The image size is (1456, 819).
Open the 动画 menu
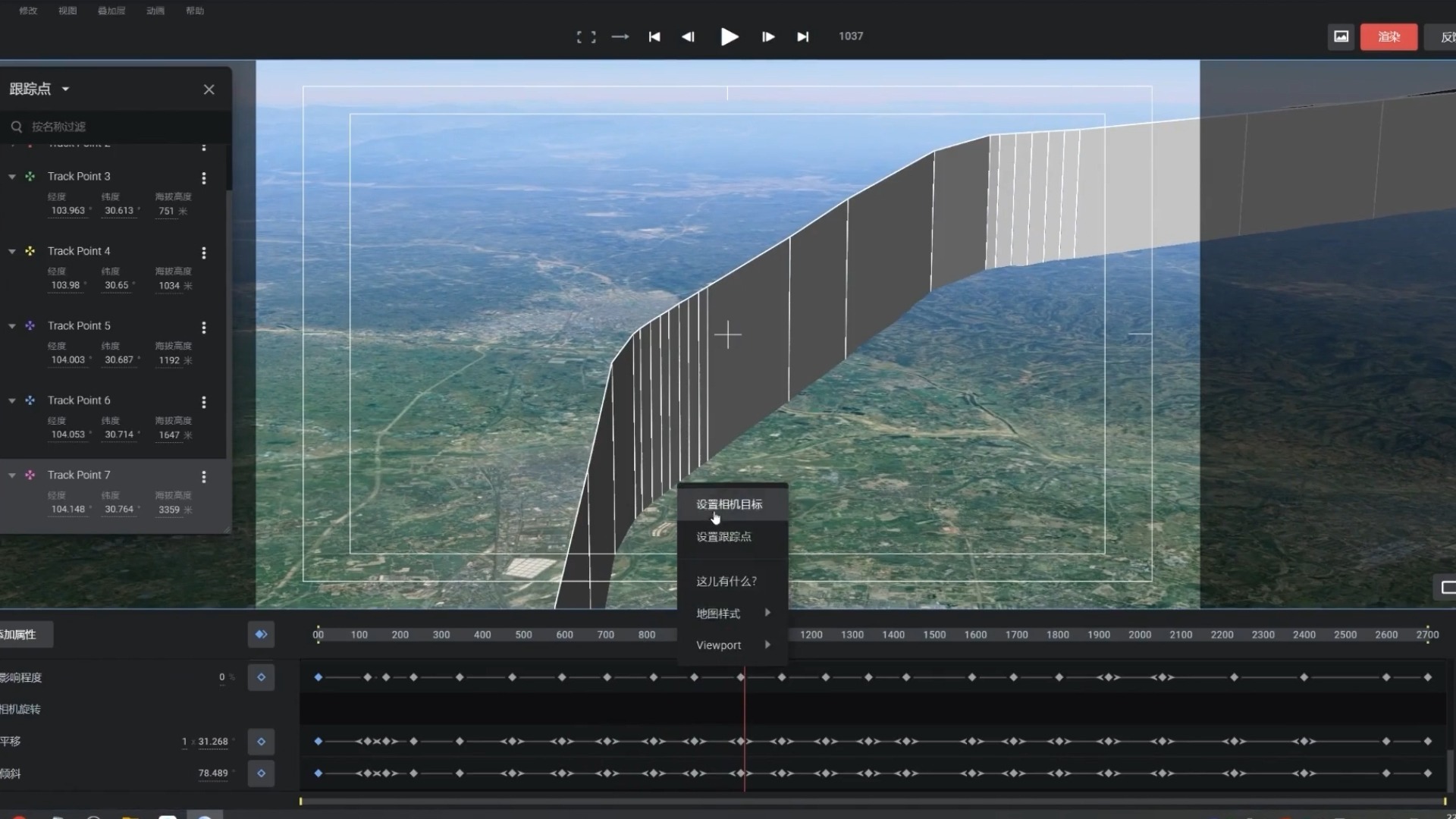155,11
